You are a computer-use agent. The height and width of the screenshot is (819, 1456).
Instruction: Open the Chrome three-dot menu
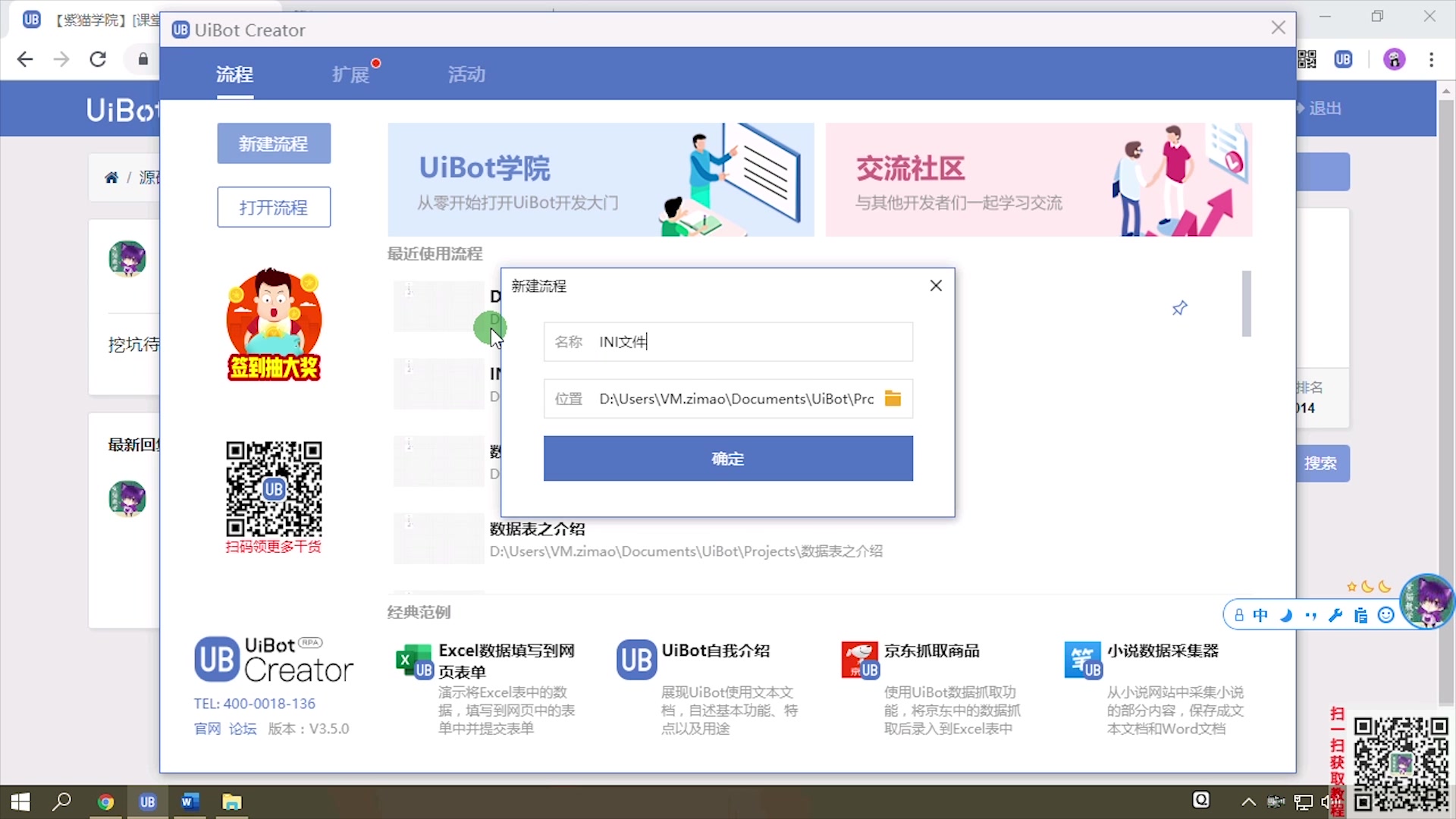[x=1432, y=59]
